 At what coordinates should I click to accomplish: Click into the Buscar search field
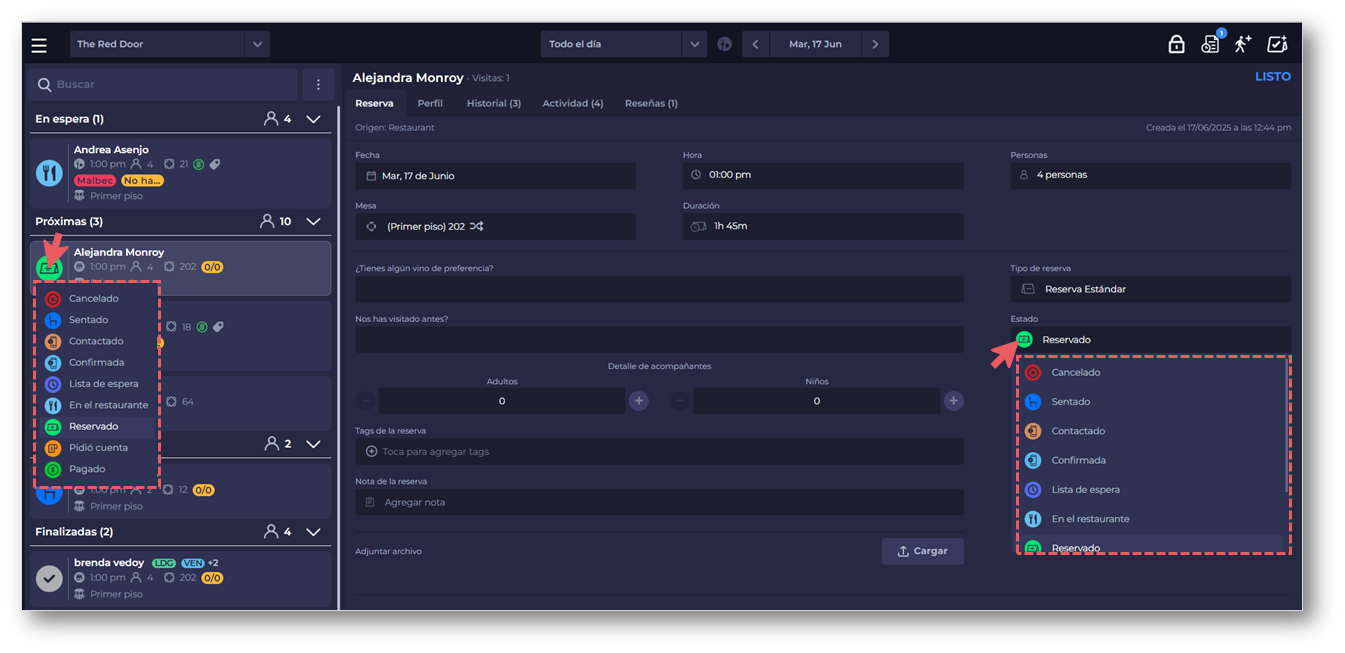point(164,85)
